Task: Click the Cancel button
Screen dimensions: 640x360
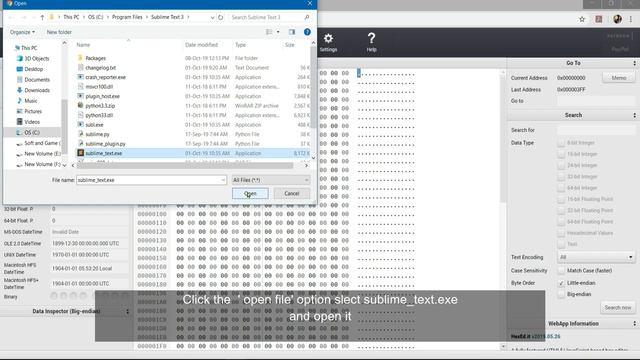Action: pyautogui.click(x=291, y=193)
